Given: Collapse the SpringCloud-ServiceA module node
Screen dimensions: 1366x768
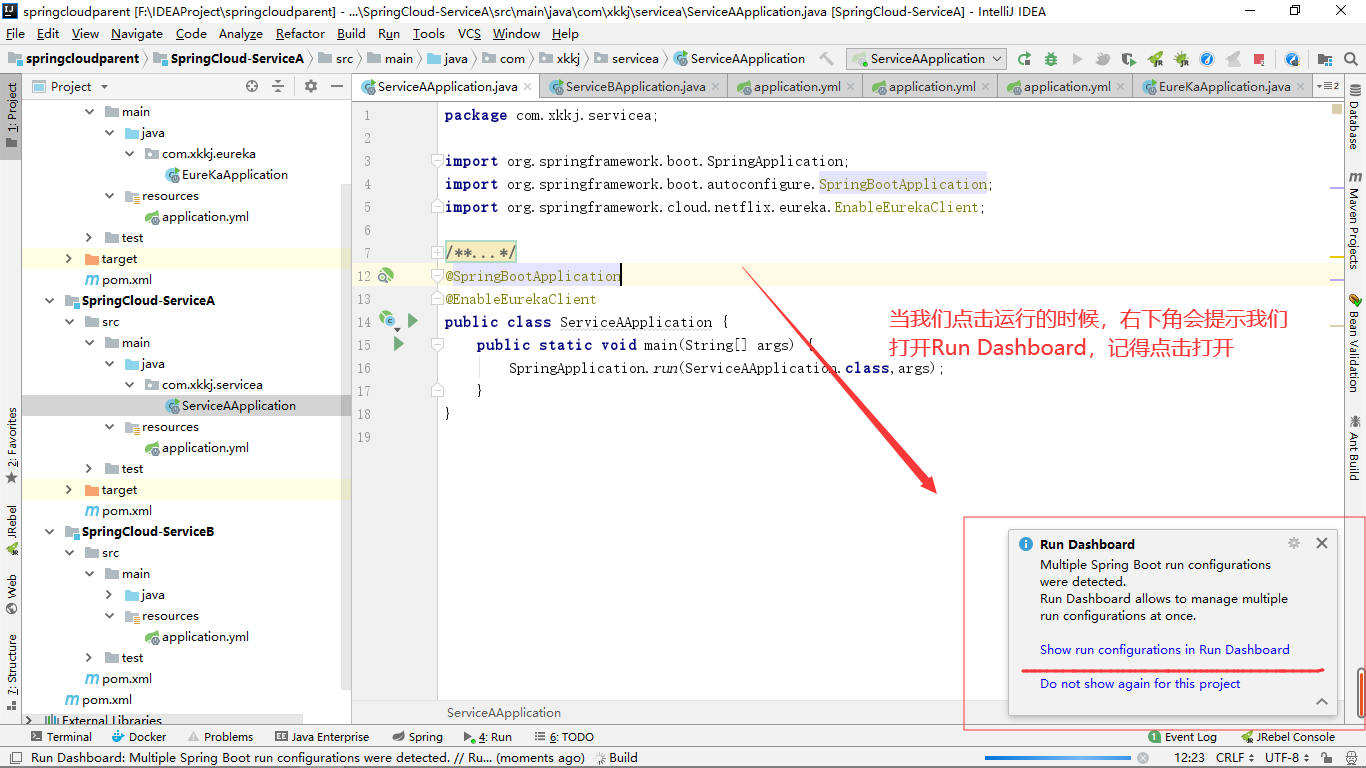Looking at the screenshot, I should click(x=49, y=300).
